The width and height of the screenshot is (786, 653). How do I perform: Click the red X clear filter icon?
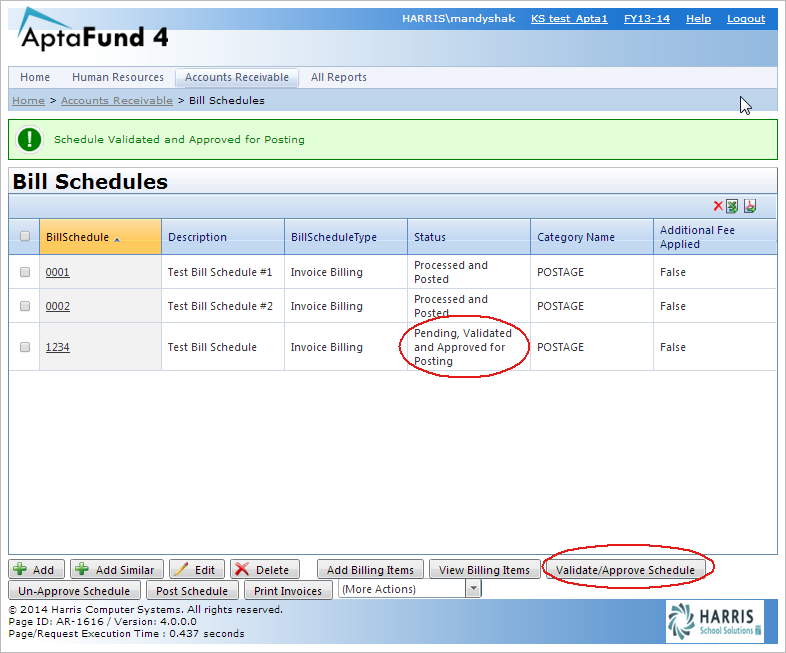coord(718,206)
